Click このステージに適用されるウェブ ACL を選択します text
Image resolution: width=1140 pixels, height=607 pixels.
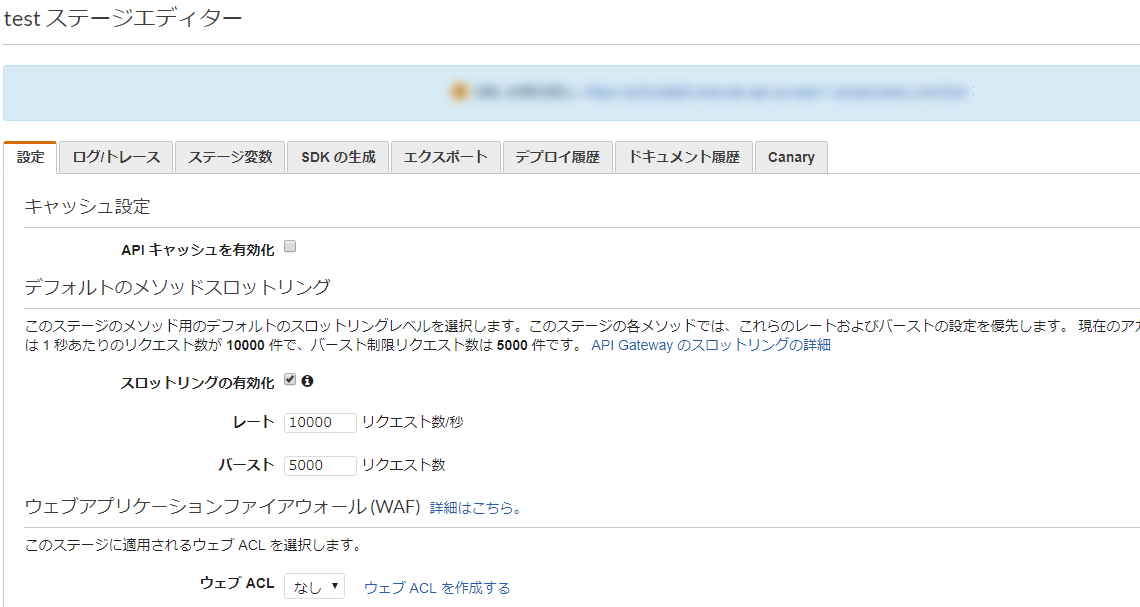193,545
